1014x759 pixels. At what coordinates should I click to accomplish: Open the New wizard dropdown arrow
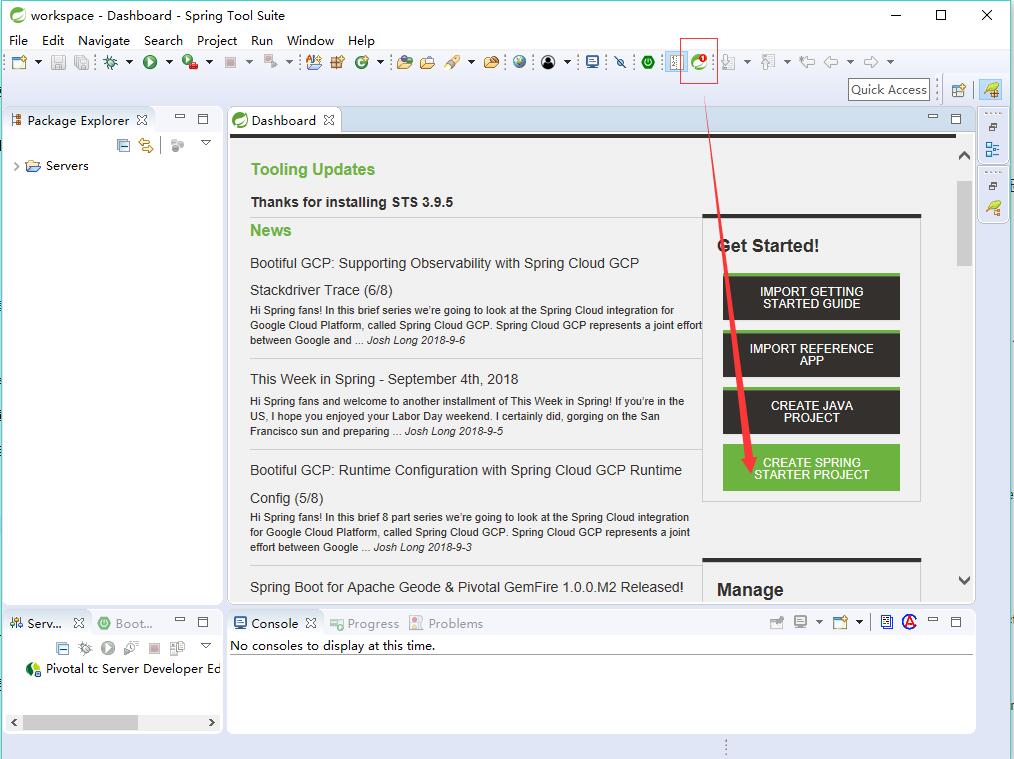pyautogui.click(x=38, y=62)
